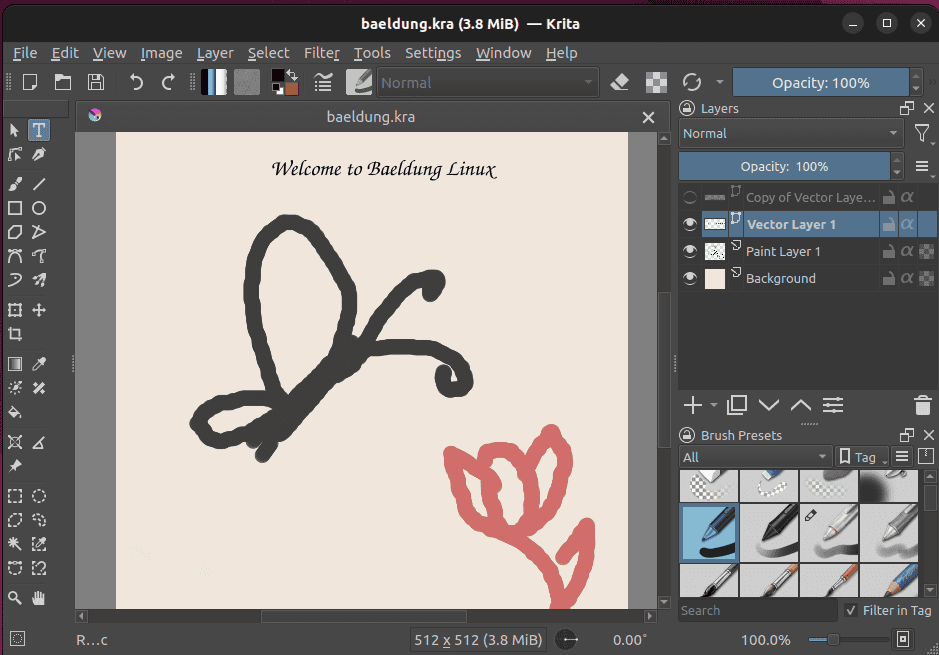Select the Freehand Brush tool
939x655 pixels.
pyautogui.click(x=14, y=183)
